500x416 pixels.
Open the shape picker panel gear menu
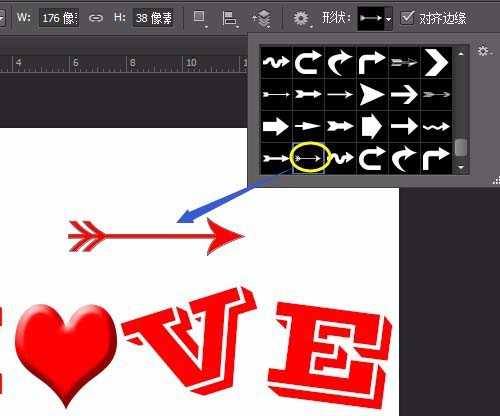pos(484,51)
